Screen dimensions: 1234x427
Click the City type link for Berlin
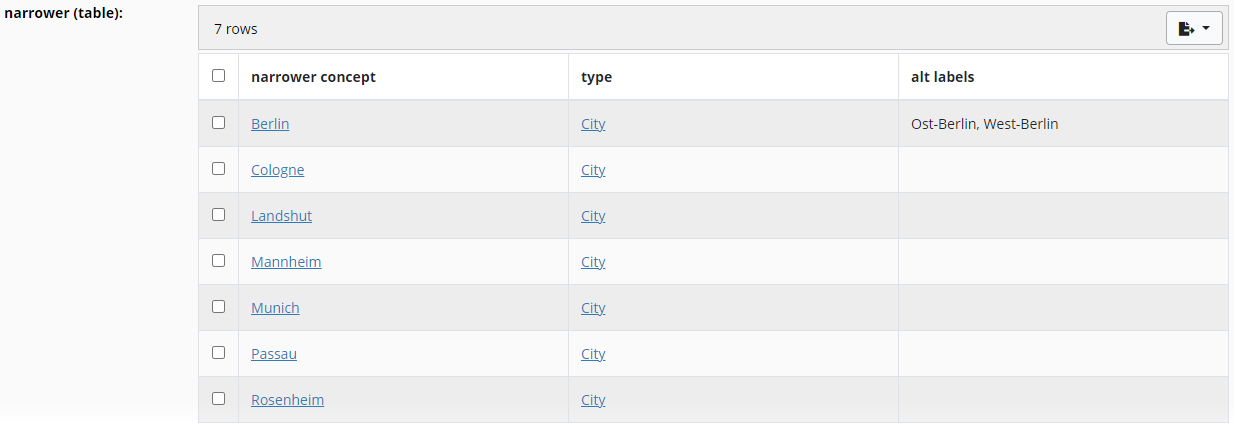593,124
